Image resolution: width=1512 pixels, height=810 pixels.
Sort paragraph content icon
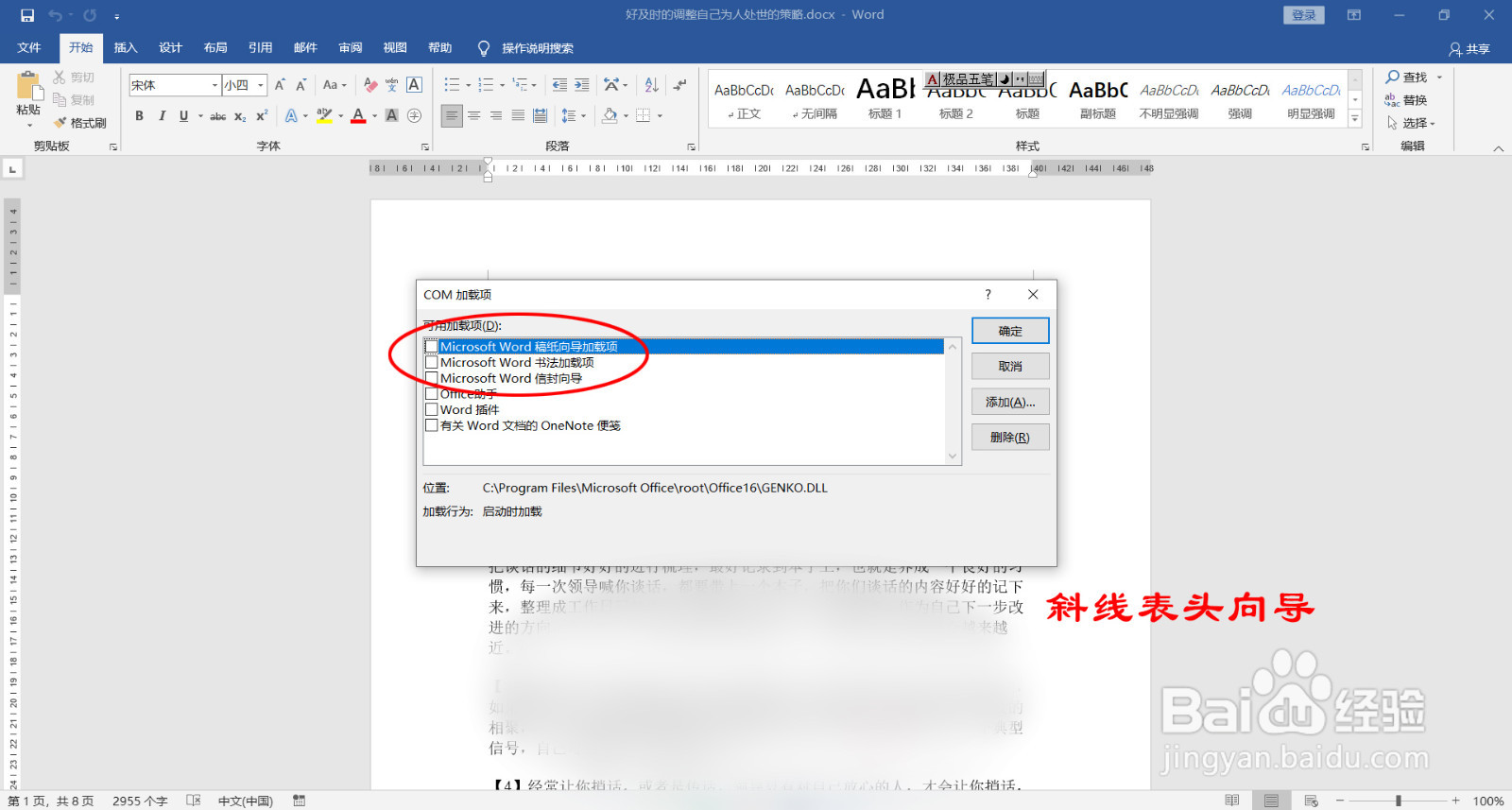point(651,85)
